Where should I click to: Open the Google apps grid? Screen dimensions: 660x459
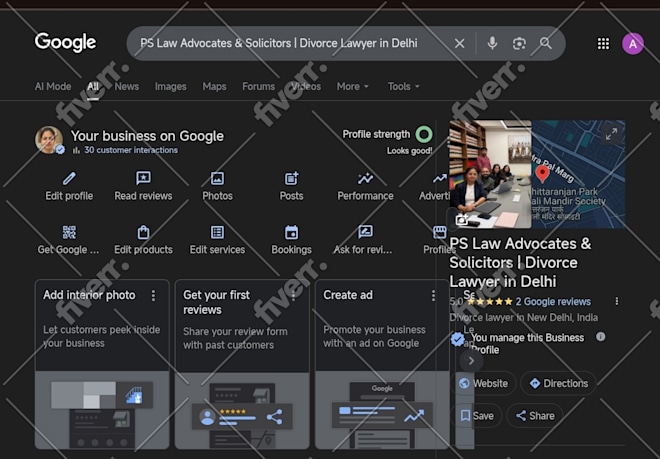point(603,43)
